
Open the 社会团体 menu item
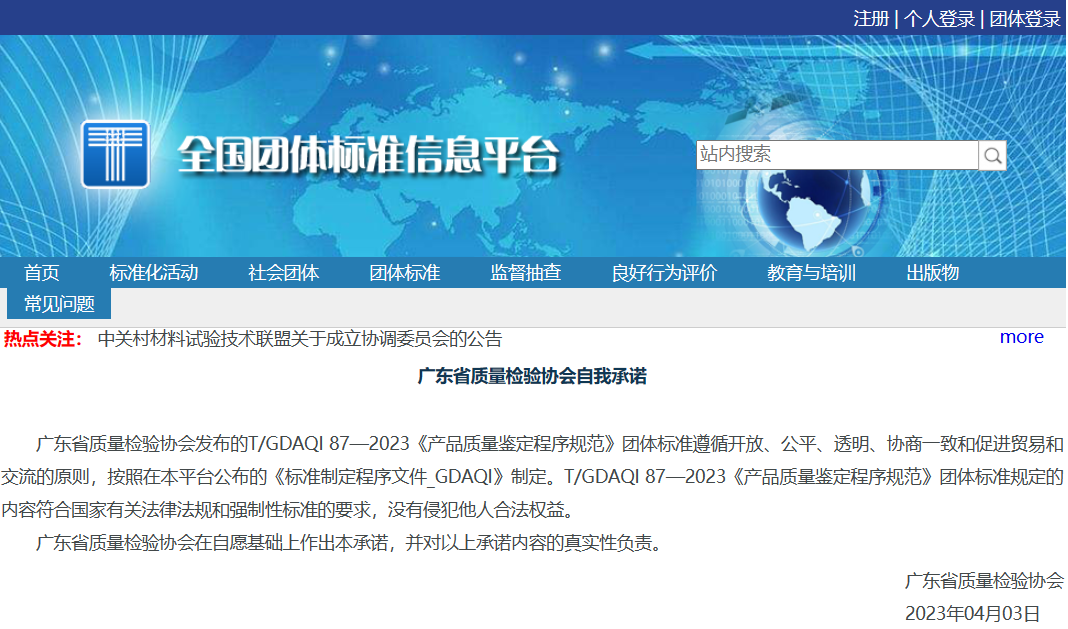coord(283,273)
